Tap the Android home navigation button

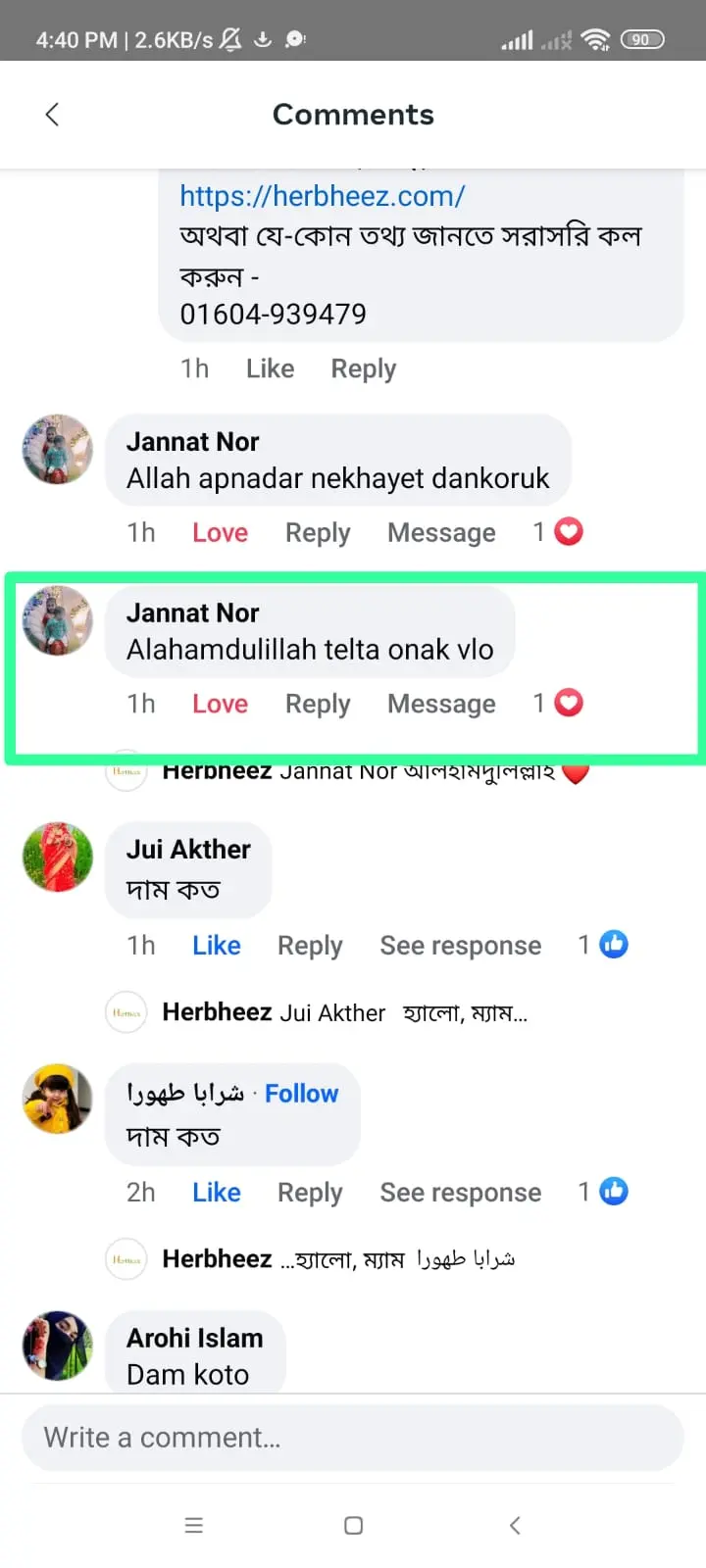click(x=354, y=1525)
